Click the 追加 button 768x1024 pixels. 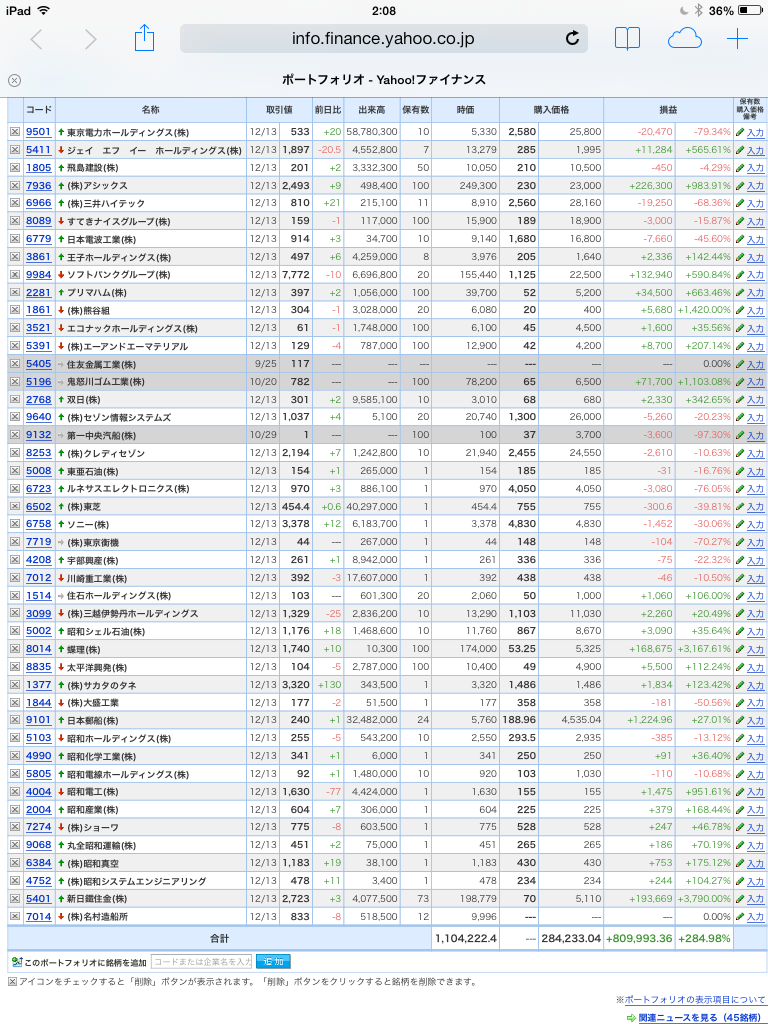coord(274,962)
